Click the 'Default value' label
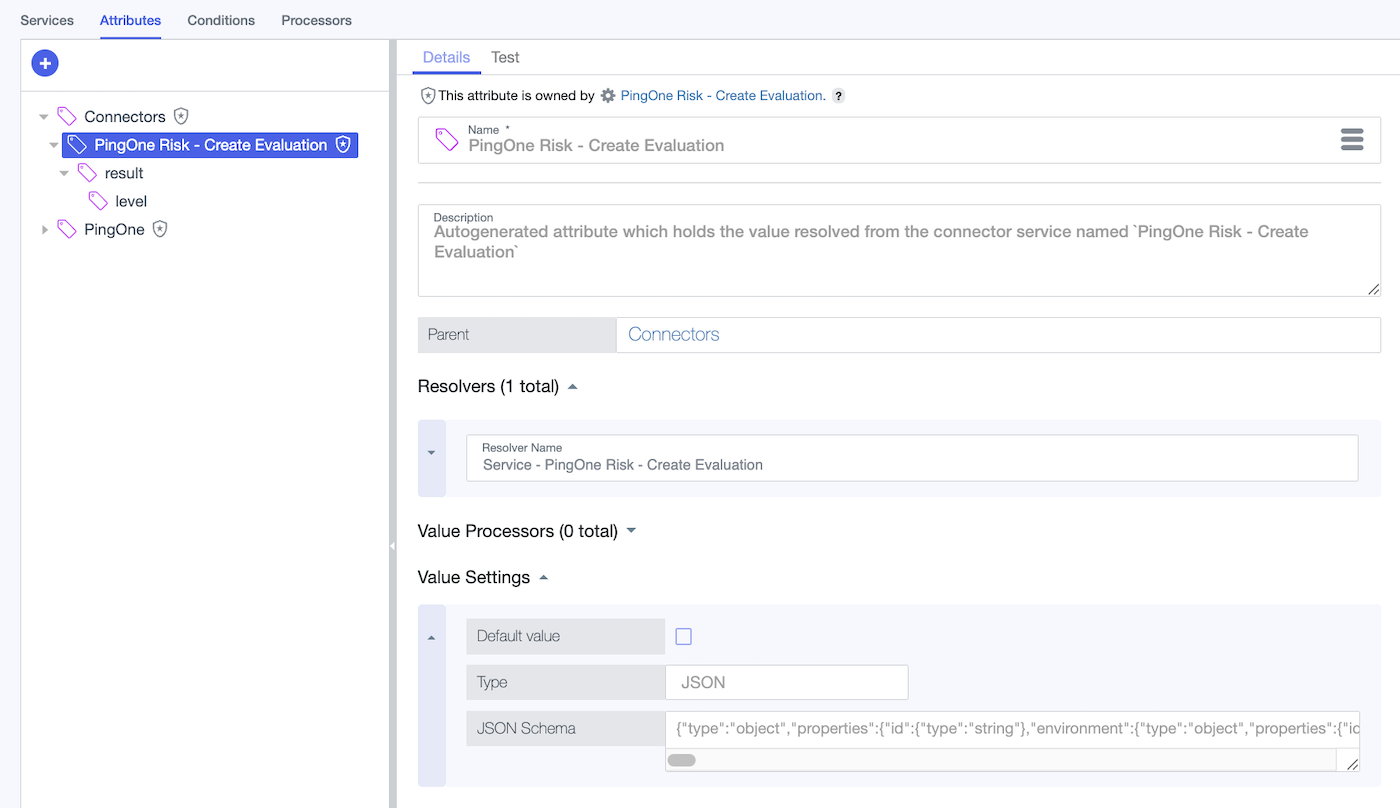Image resolution: width=1400 pixels, height=808 pixels. (x=518, y=636)
